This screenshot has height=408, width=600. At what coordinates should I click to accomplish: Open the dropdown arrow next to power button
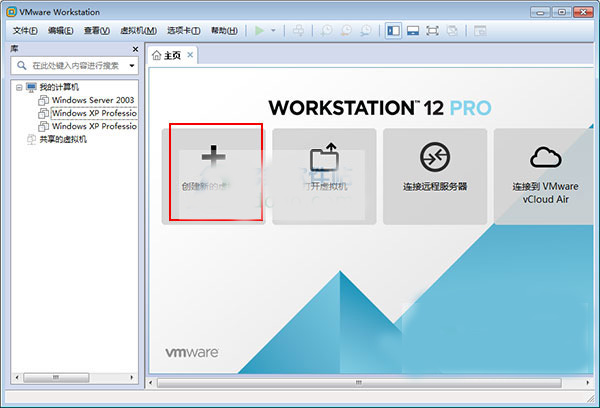point(273,31)
